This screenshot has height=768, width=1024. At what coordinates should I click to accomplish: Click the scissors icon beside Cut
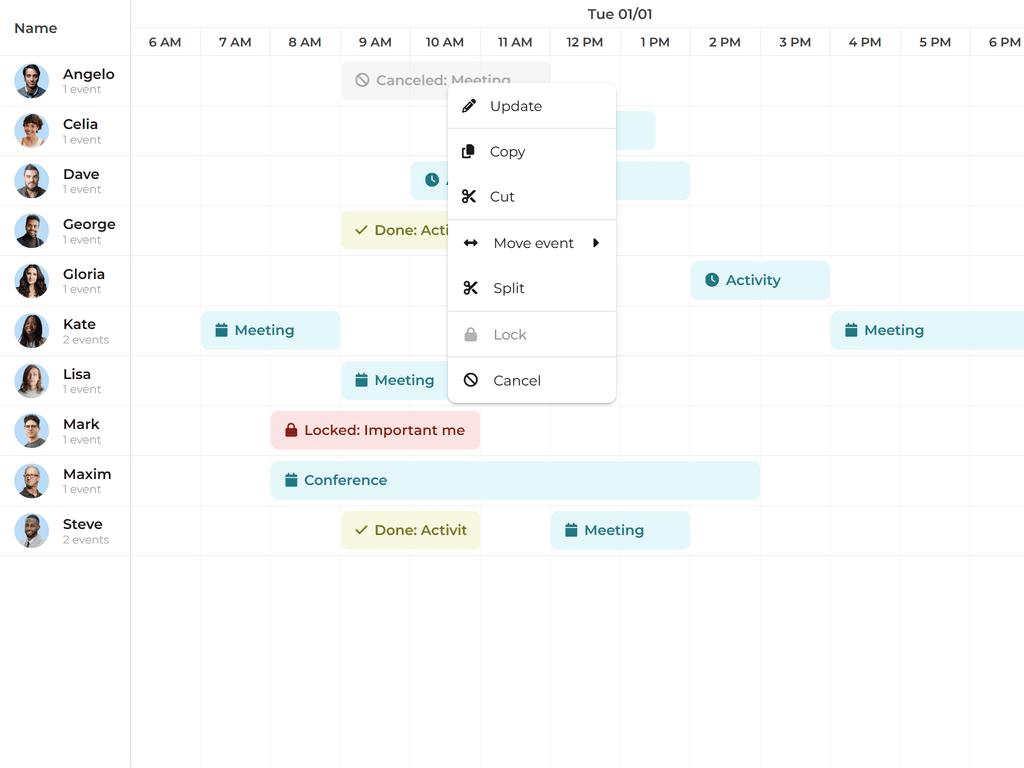click(x=469, y=197)
